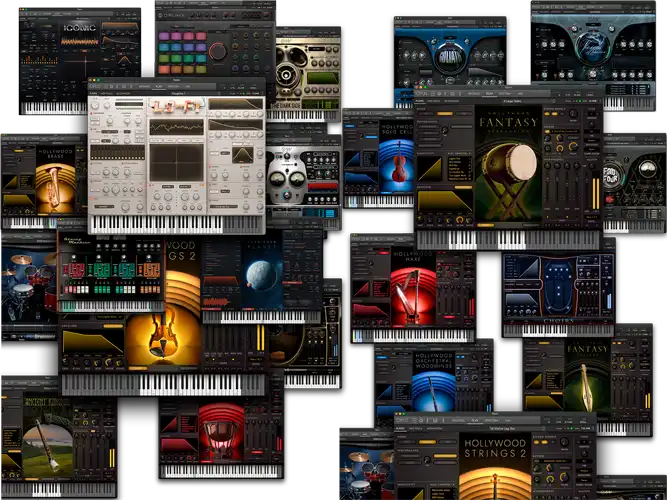The height and width of the screenshot is (500, 667).
Task: Click the ICONIC logo in the Iconic window
Action: (x=79, y=28)
